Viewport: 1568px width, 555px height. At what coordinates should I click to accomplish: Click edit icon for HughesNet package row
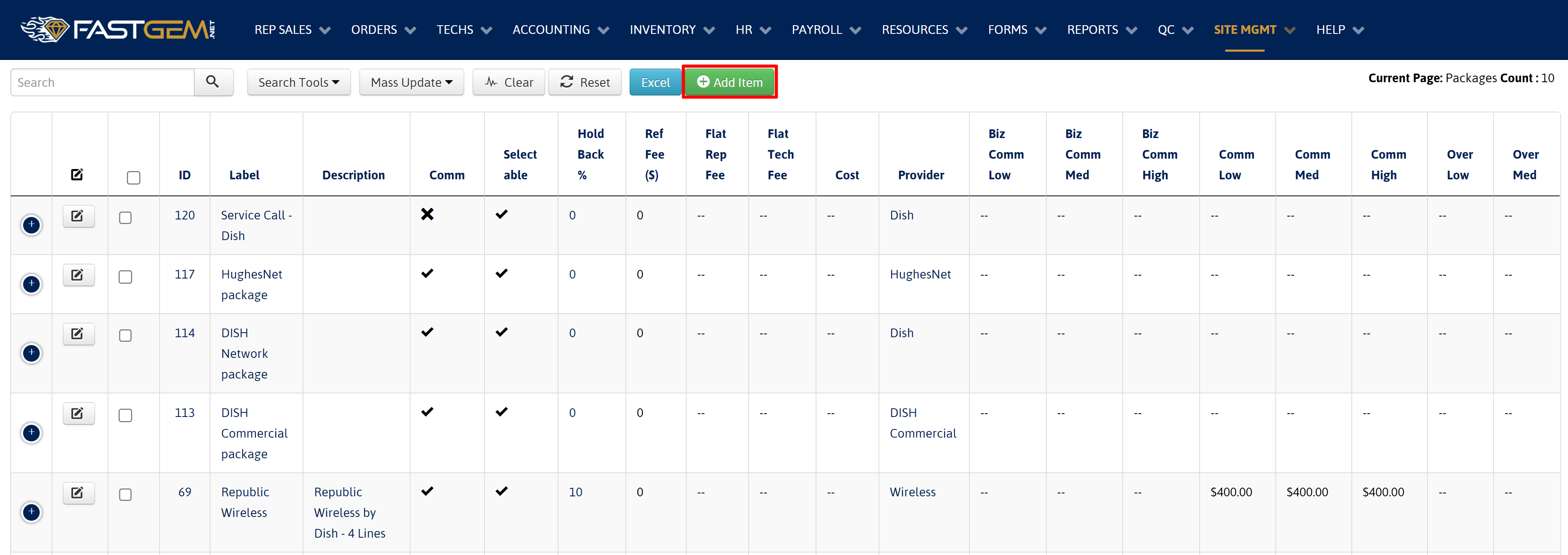tap(79, 274)
